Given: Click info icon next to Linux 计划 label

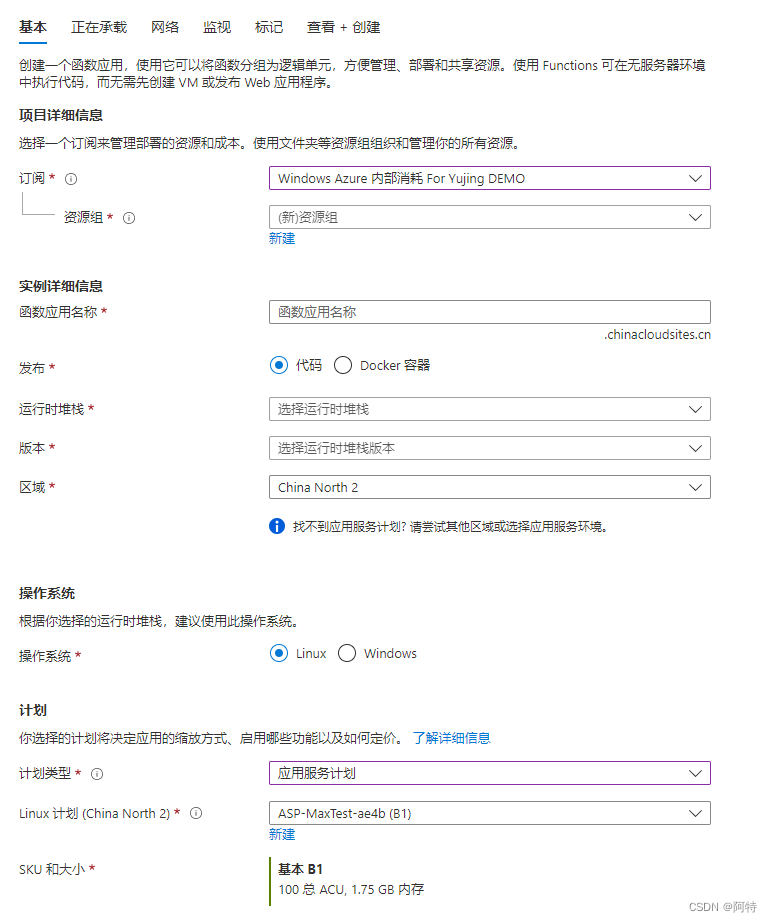Looking at the screenshot, I should pos(196,813).
